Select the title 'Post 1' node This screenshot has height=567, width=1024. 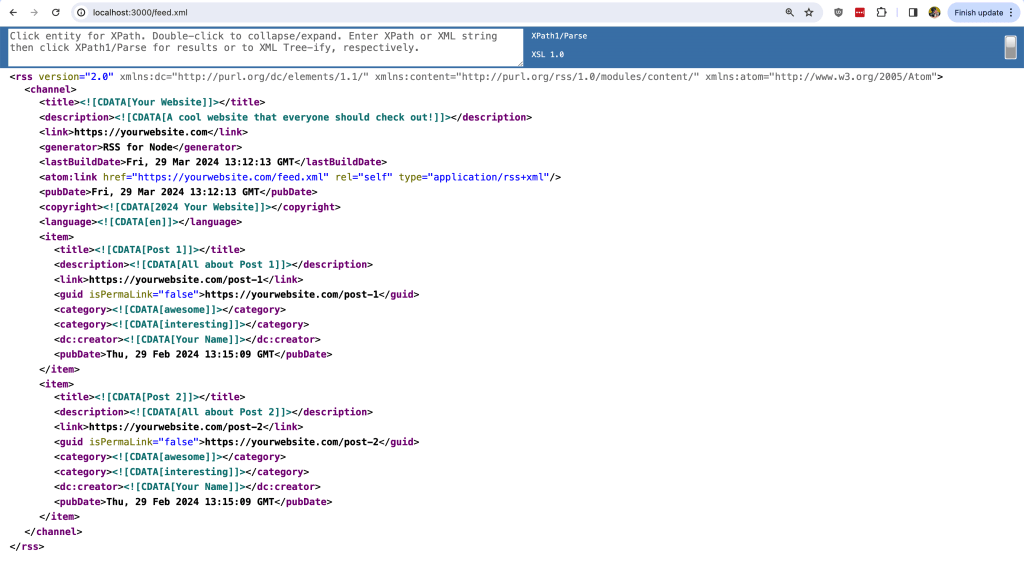coord(150,250)
